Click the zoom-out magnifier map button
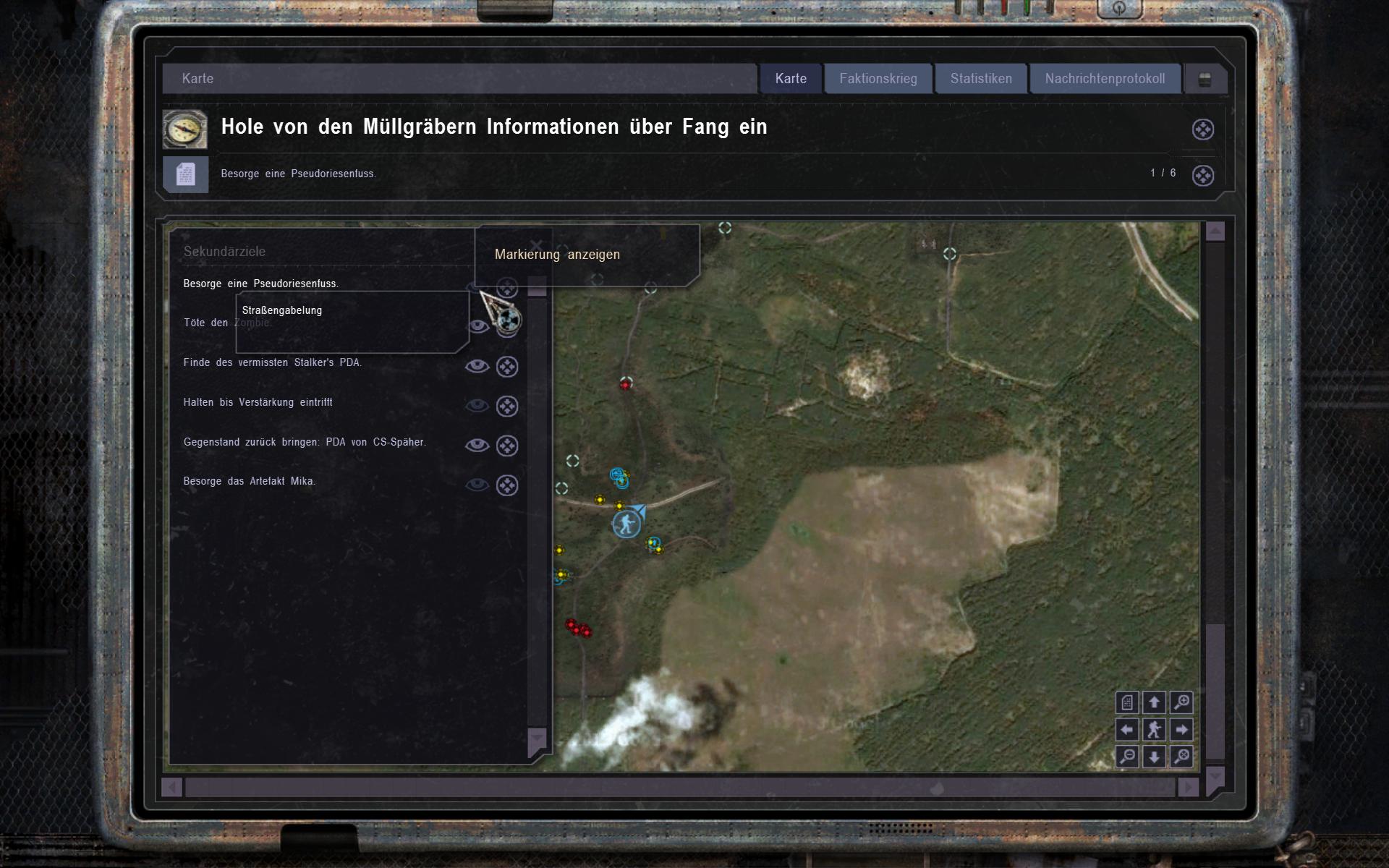Image resolution: width=1389 pixels, height=868 pixels. pos(1127,757)
